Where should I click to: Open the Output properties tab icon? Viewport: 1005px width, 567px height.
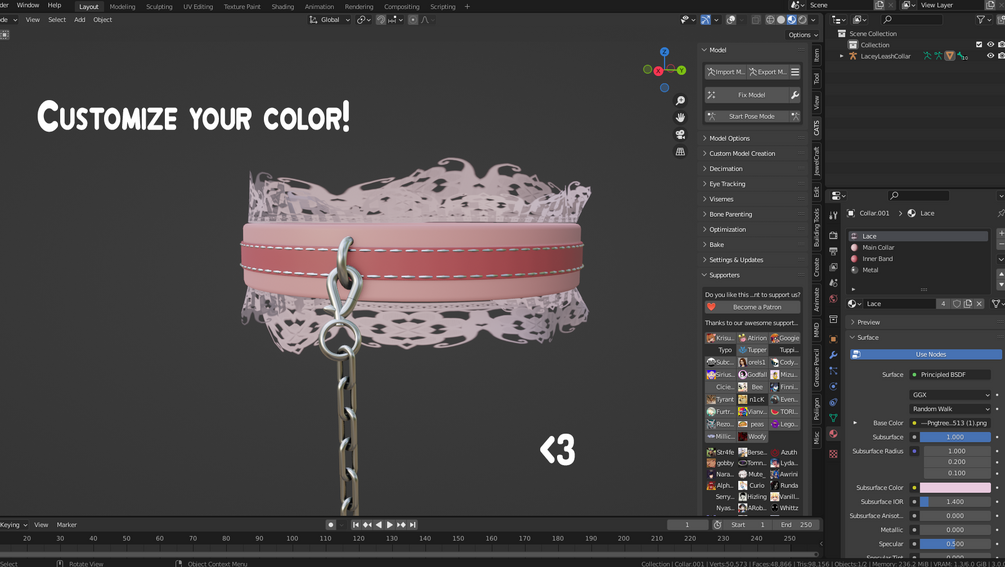(x=833, y=251)
